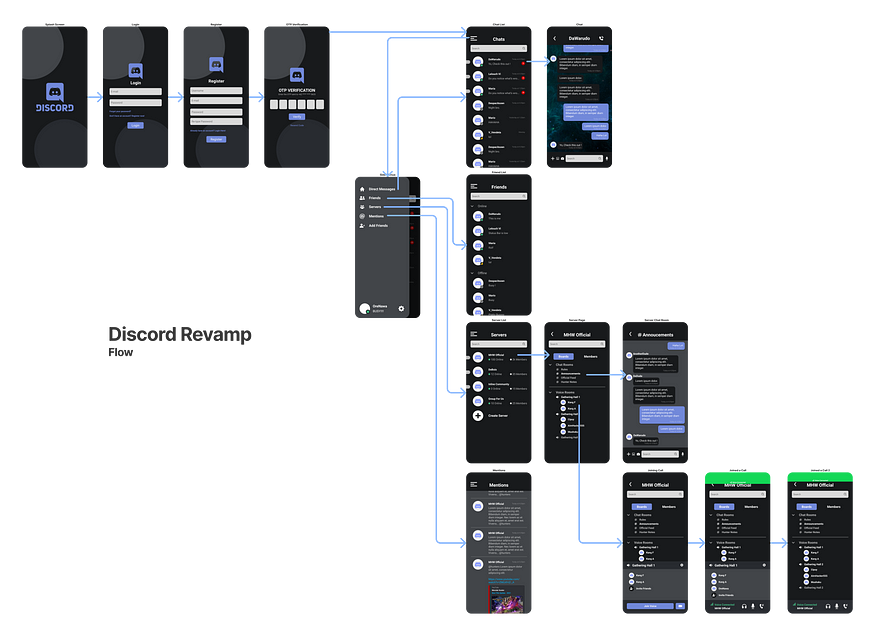The height and width of the screenshot is (636, 875).
Task: Tap headphones icon on rightmost joined-call screen
Action: point(828,606)
